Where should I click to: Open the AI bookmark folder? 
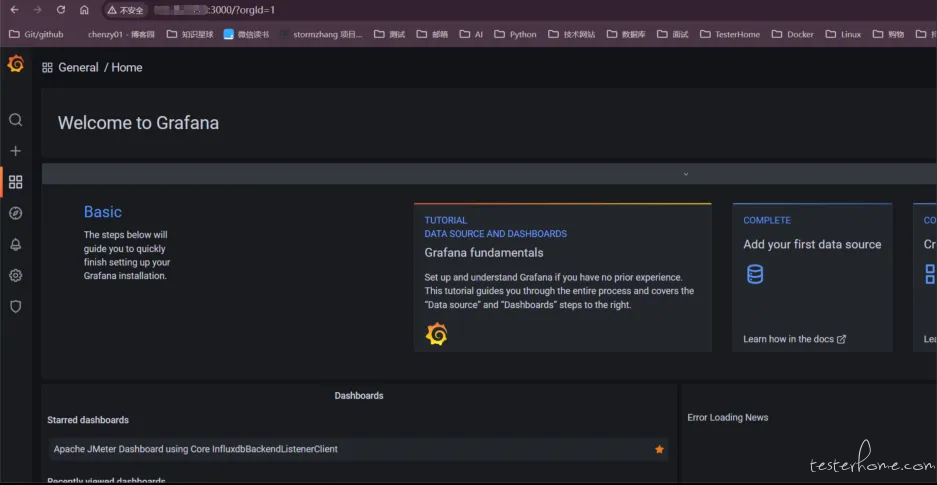click(471, 34)
